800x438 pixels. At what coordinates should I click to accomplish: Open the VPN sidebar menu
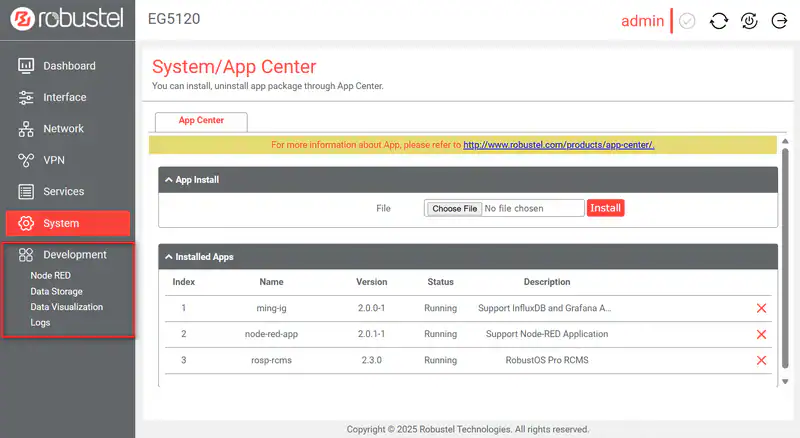(55, 160)
